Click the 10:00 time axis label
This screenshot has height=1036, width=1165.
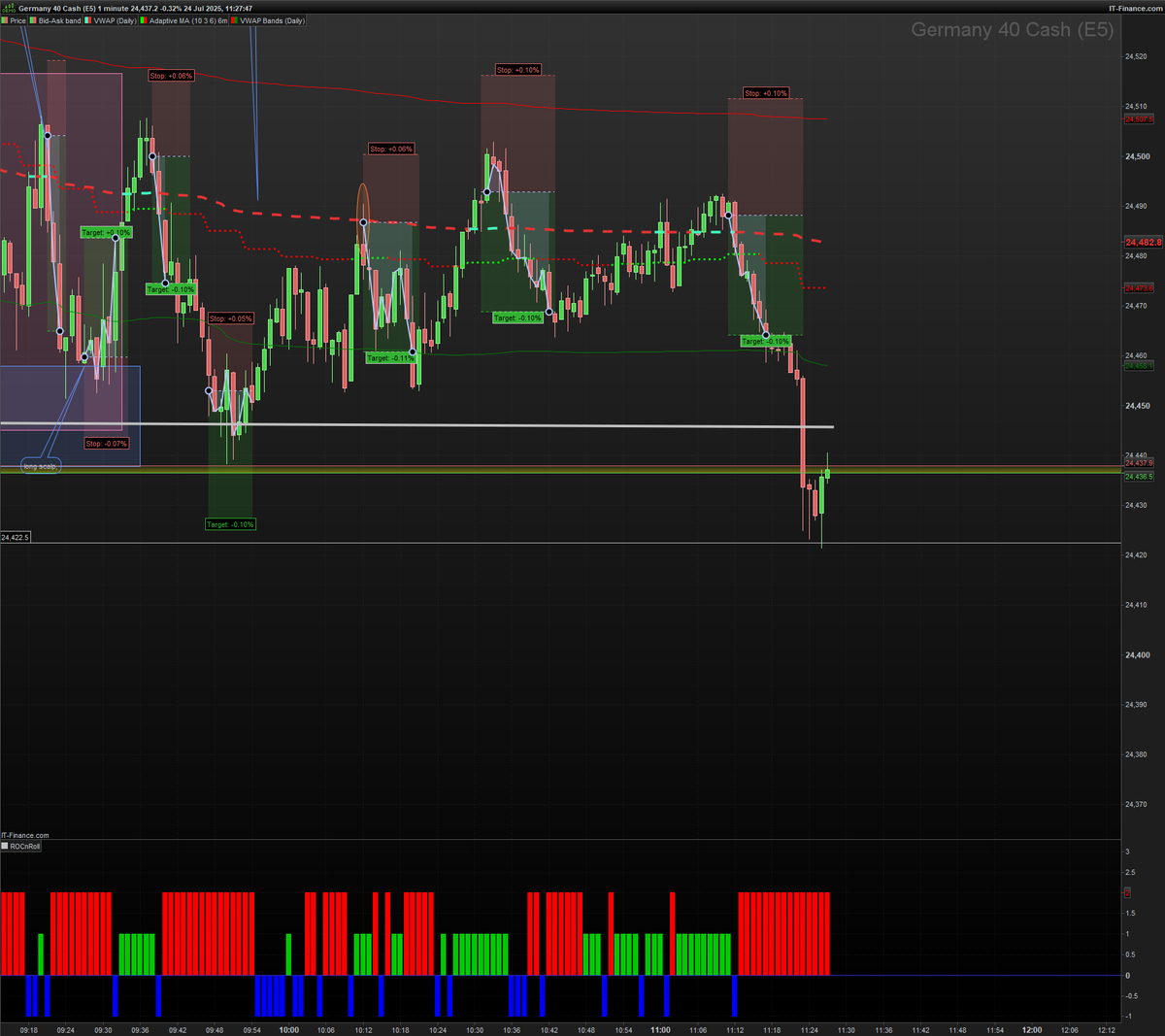click(288, 1030)
